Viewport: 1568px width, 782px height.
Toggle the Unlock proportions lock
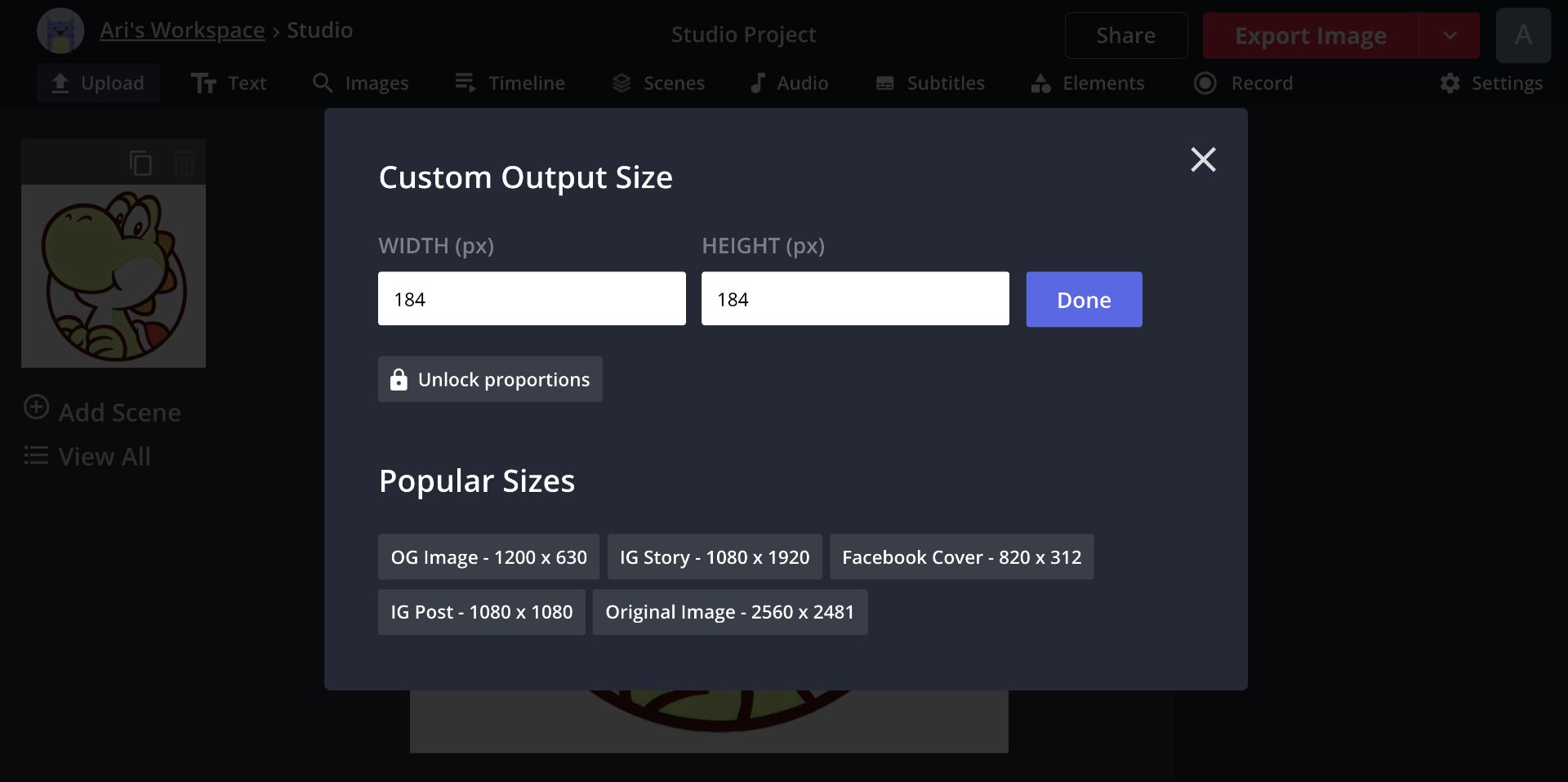[490, 379]
